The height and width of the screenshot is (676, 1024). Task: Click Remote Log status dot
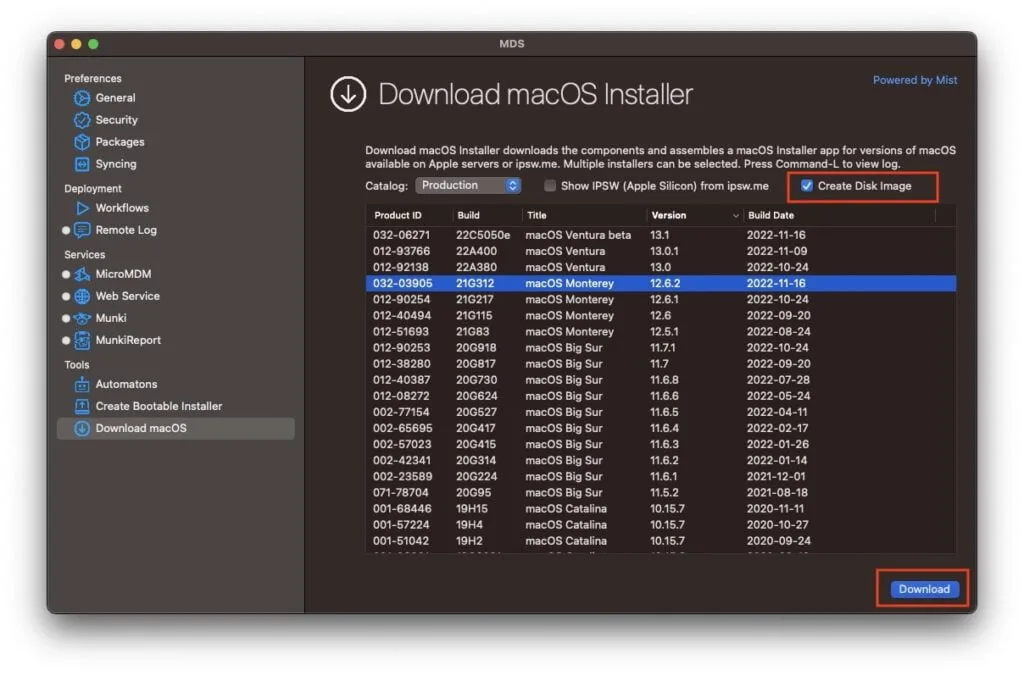[66, 230]
